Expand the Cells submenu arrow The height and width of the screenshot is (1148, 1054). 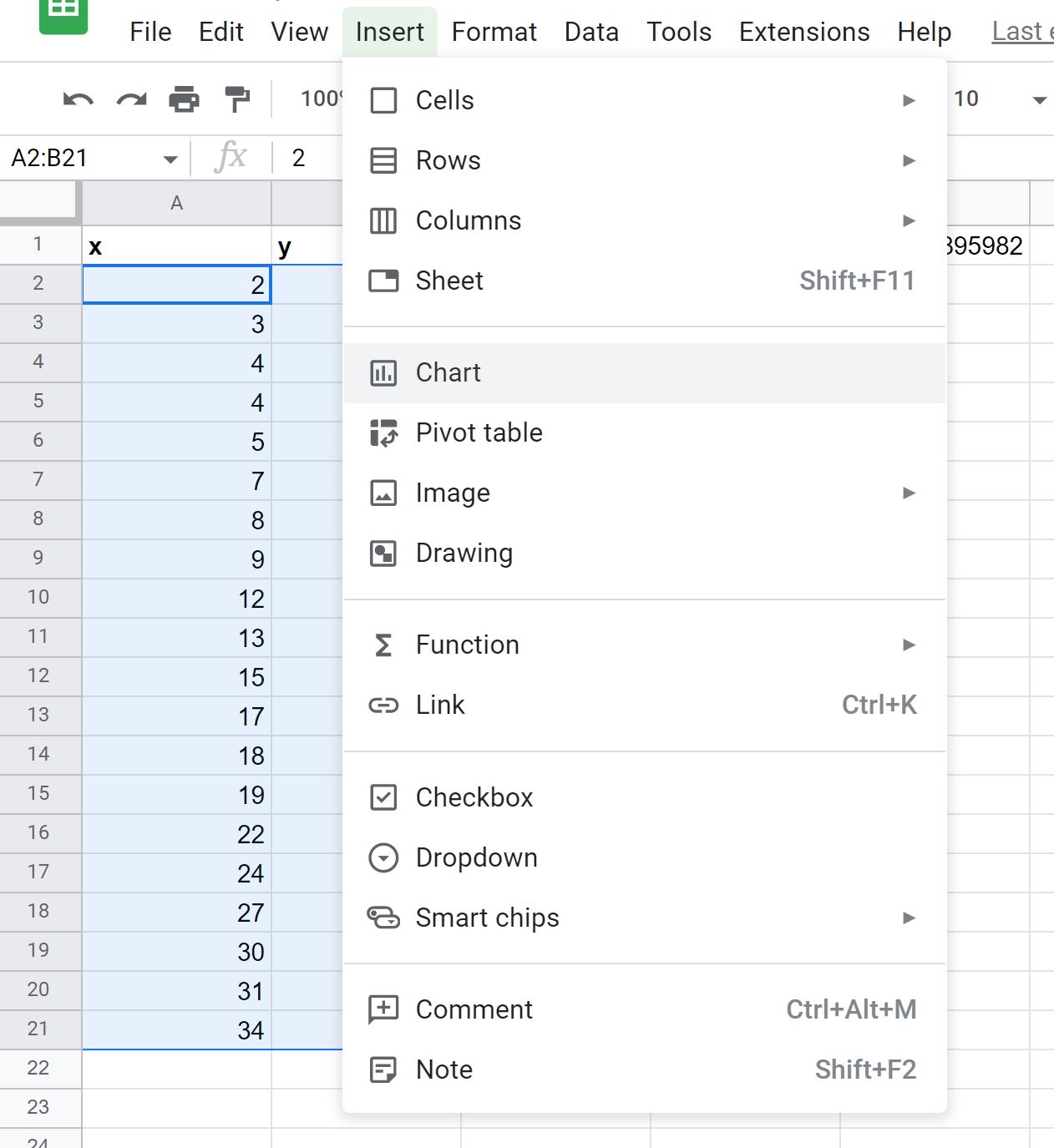(910, 100)
